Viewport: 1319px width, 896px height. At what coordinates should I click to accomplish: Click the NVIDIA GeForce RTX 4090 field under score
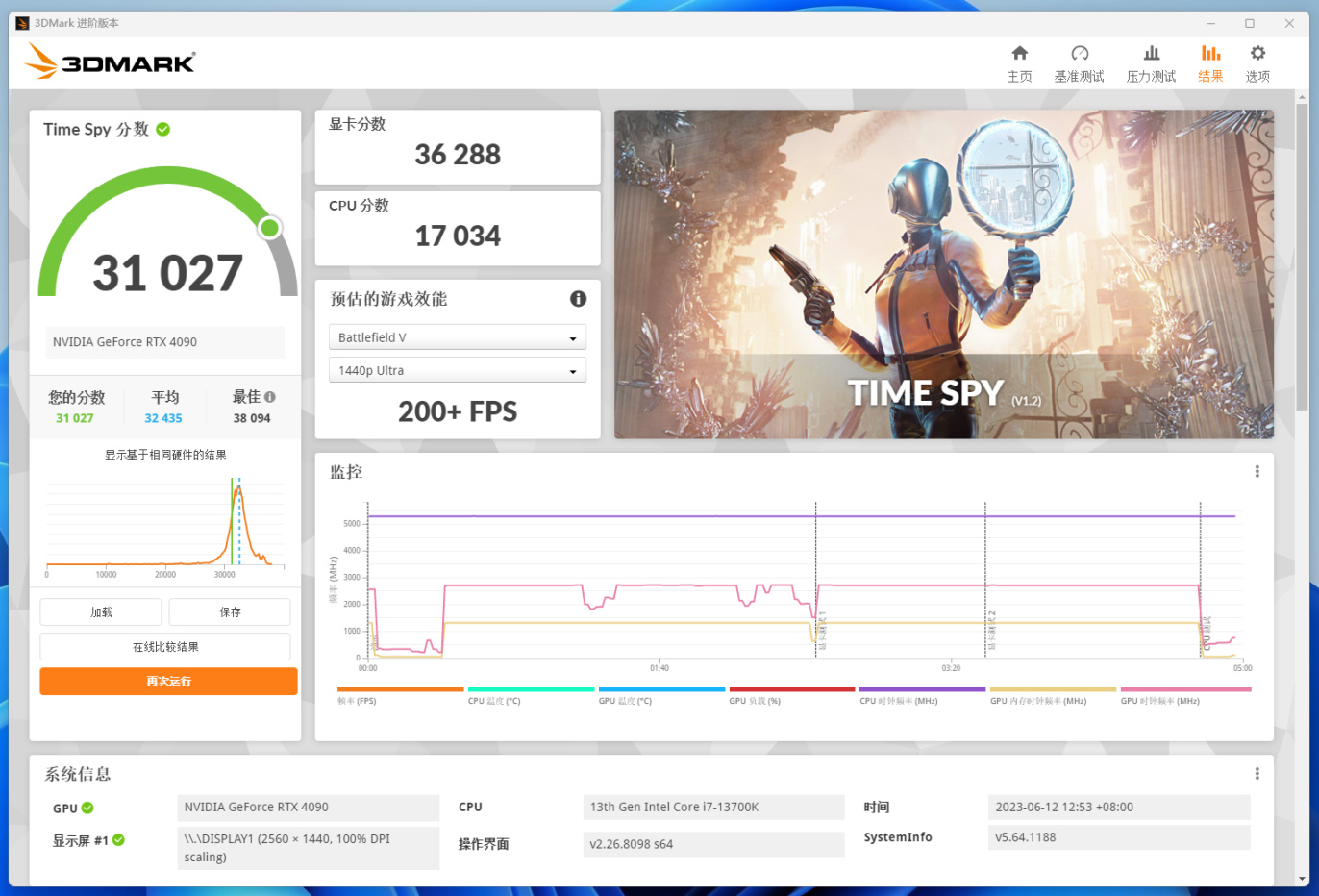point(165,342)
